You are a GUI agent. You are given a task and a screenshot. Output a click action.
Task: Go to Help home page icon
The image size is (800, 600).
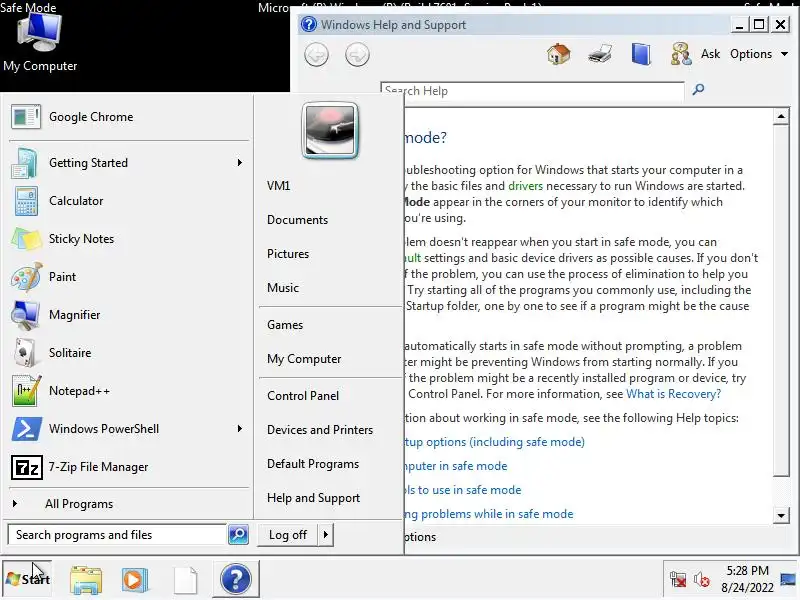[x=559, y=54]
